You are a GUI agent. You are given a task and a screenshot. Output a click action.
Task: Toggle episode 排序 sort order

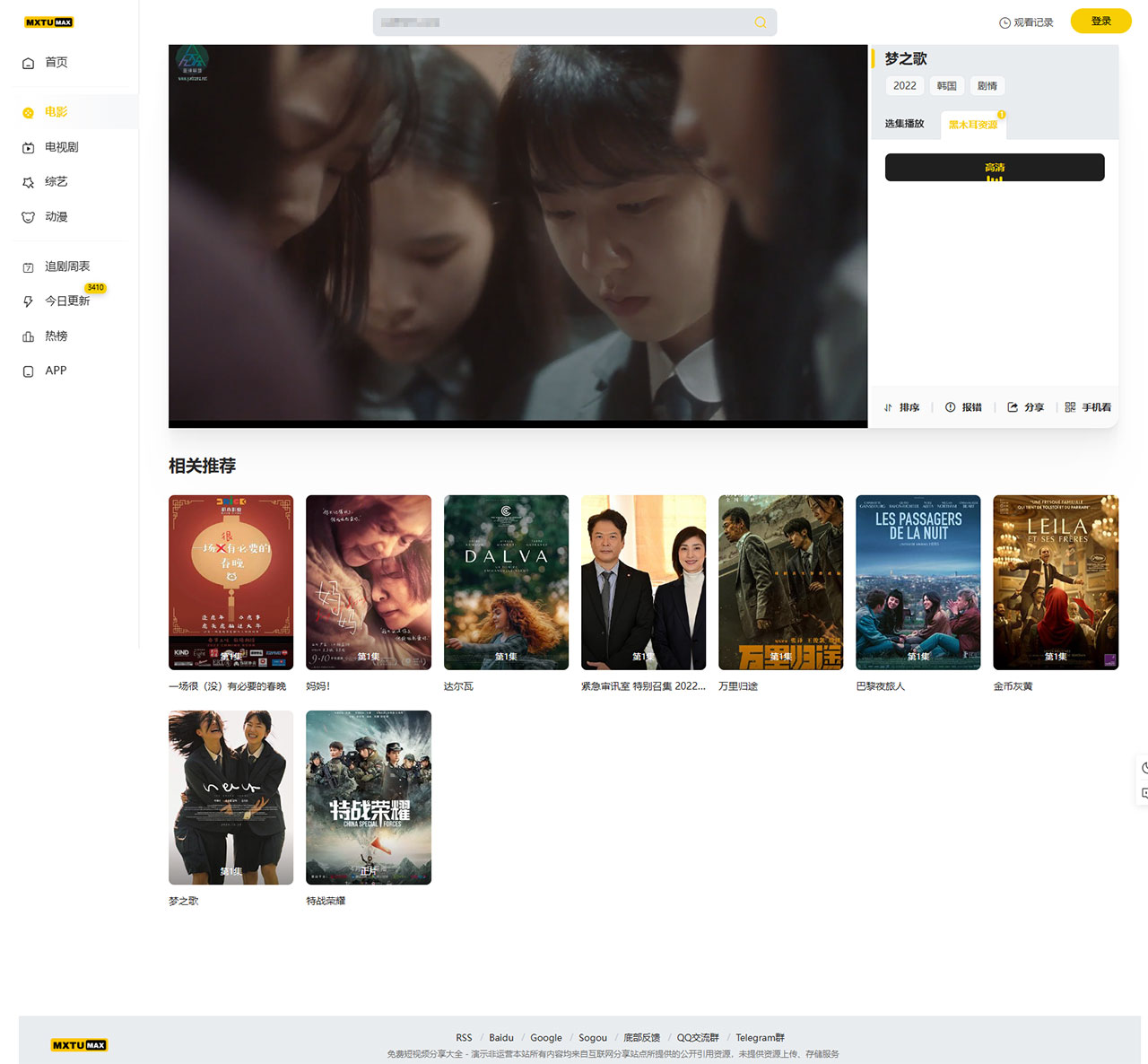coord(902,407)
